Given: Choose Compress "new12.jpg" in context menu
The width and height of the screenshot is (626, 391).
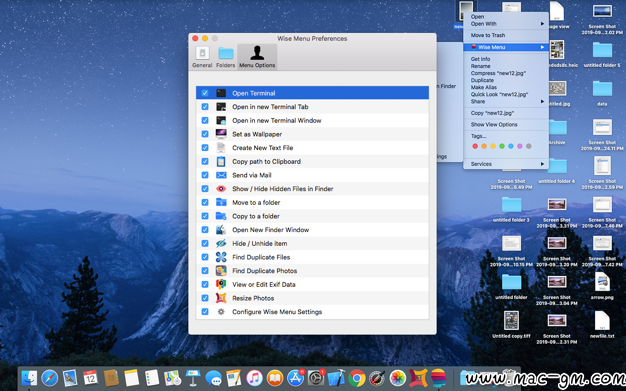Looking at the screenshot, I should (x=498, y=73).
